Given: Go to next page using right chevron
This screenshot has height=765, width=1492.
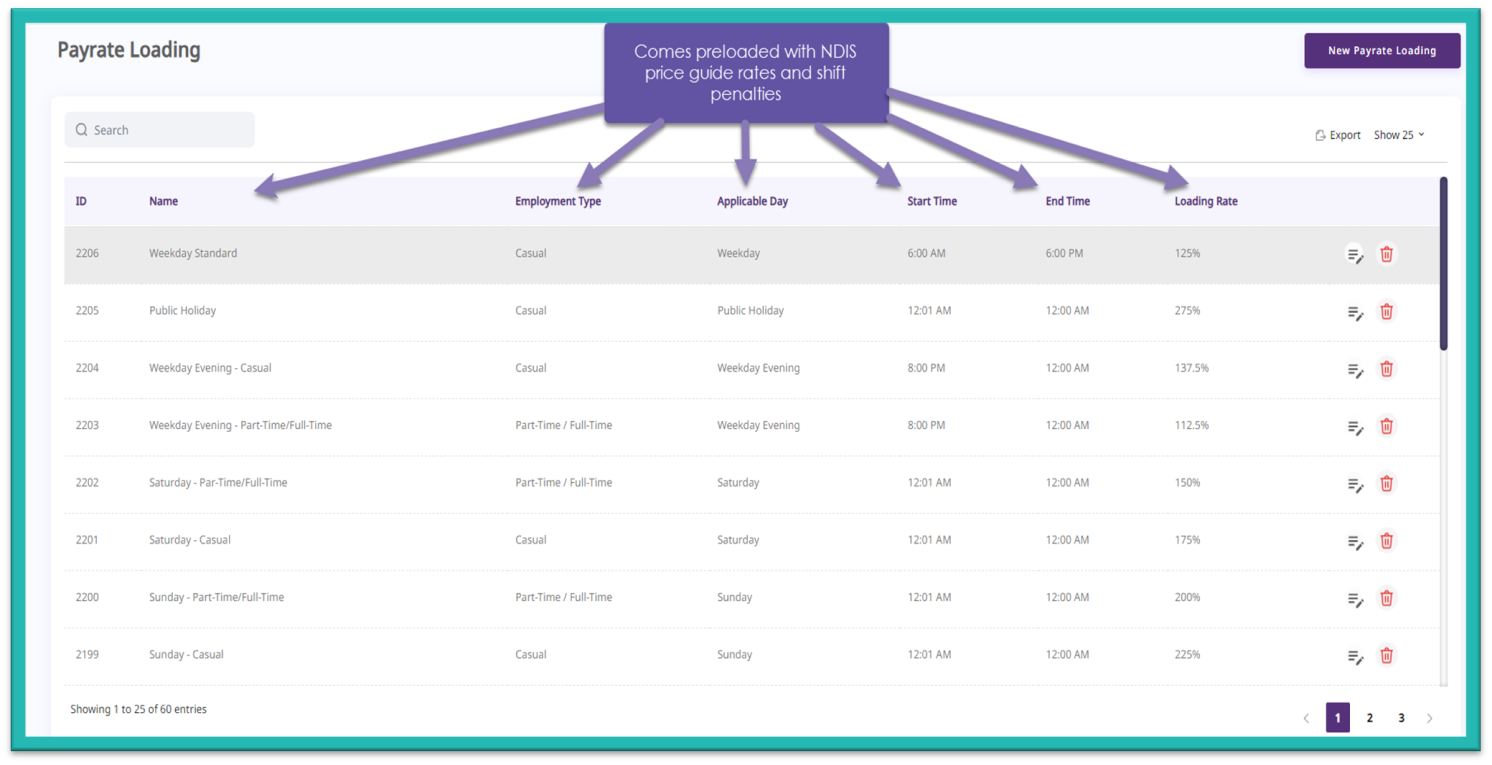Looking at the screenshot, I should click(1429, 718).
